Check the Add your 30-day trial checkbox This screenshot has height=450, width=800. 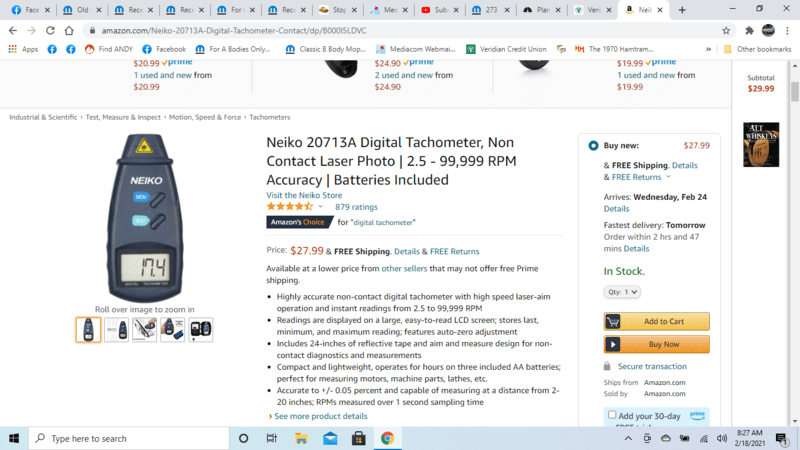[x=612, y=414]
